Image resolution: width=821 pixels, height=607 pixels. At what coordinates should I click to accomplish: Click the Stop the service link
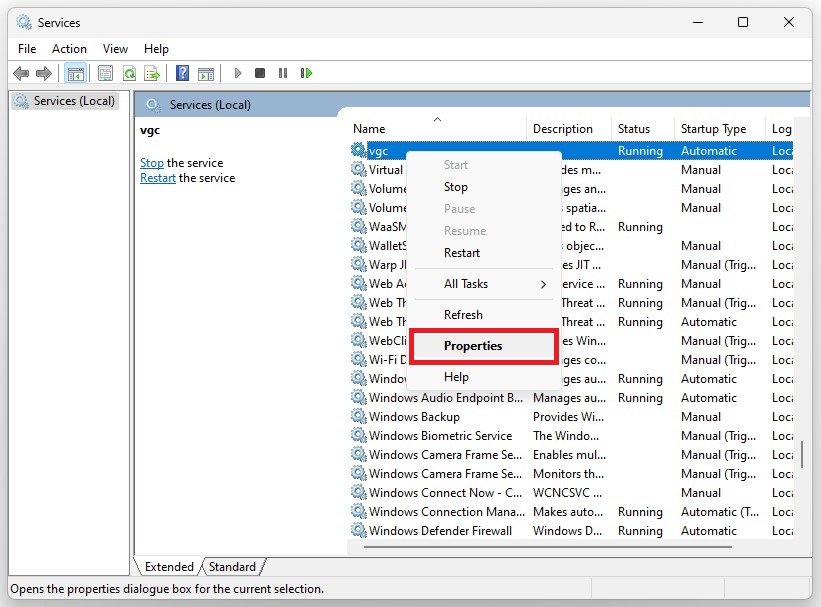[x=151, y=163]
